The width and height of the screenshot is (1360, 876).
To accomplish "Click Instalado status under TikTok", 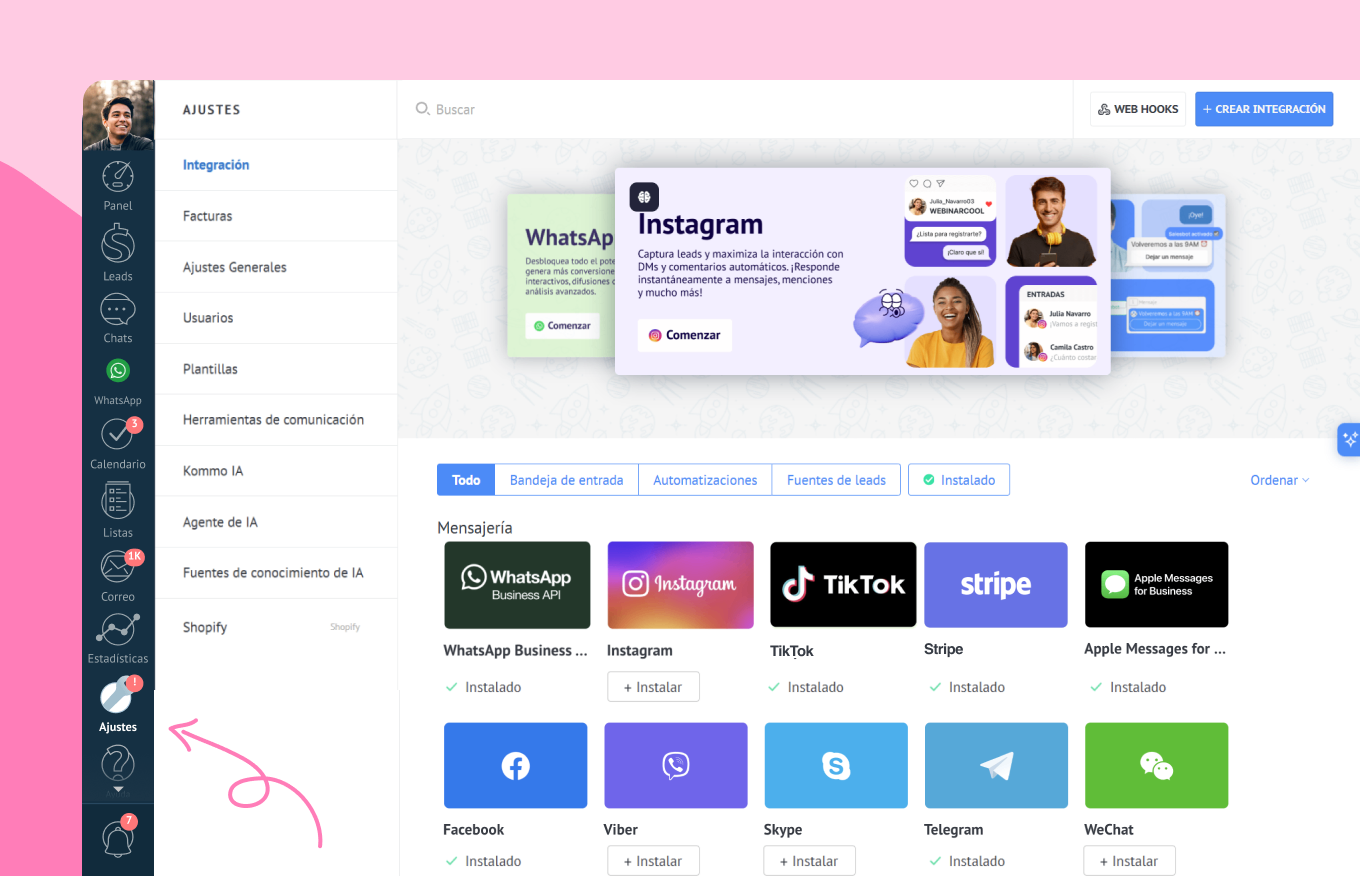I will 806,687.
